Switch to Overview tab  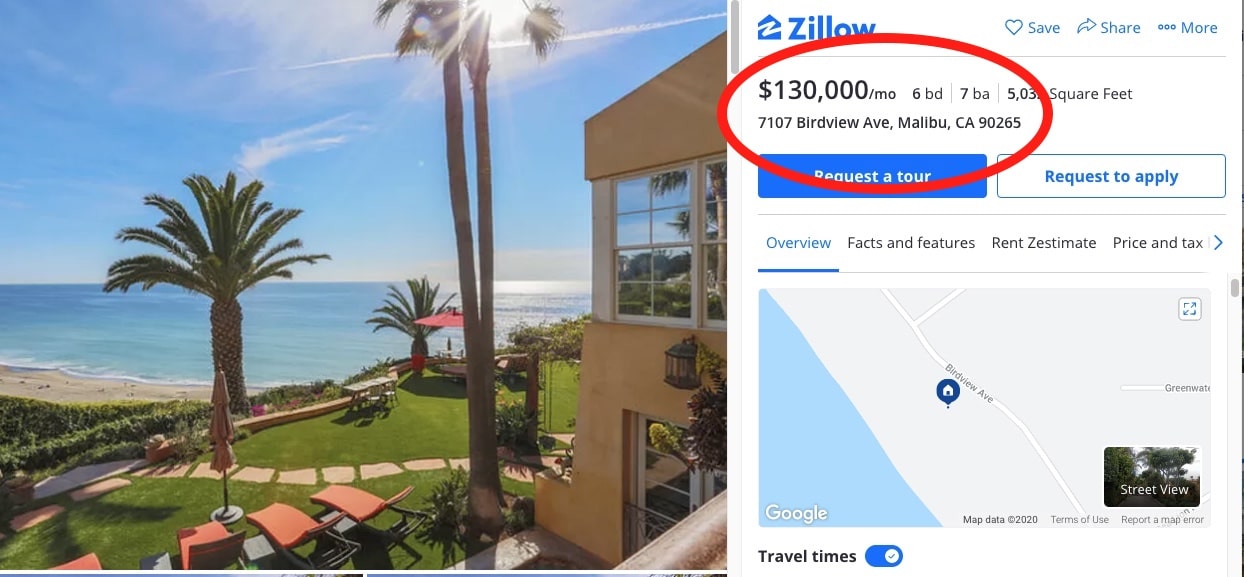click(x=798, y=243)
